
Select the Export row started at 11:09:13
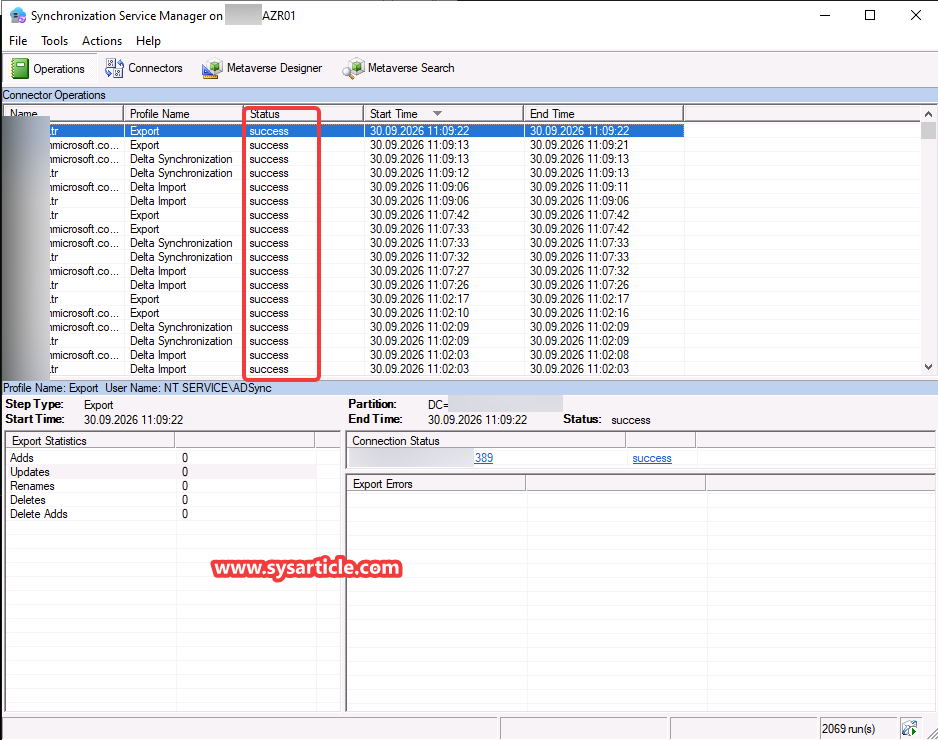pos(343,145)
